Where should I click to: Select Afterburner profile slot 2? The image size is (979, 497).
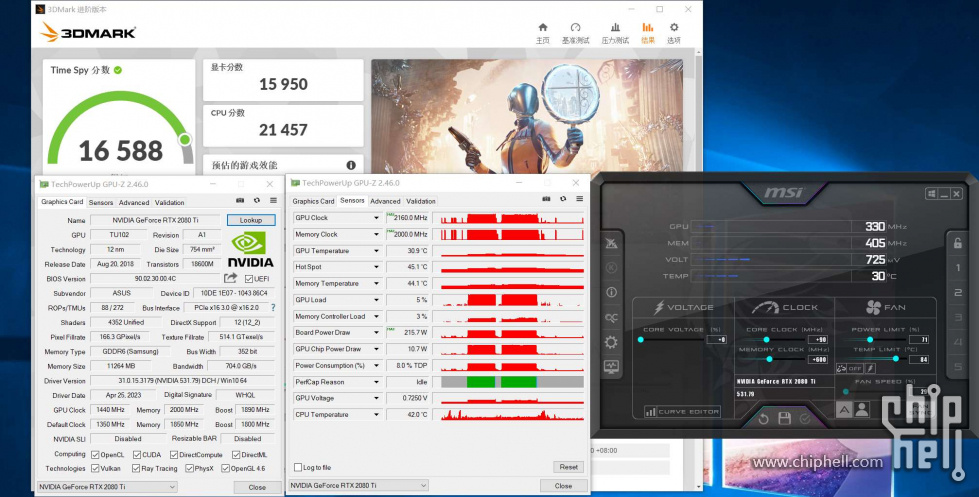[x=958, y=292]
